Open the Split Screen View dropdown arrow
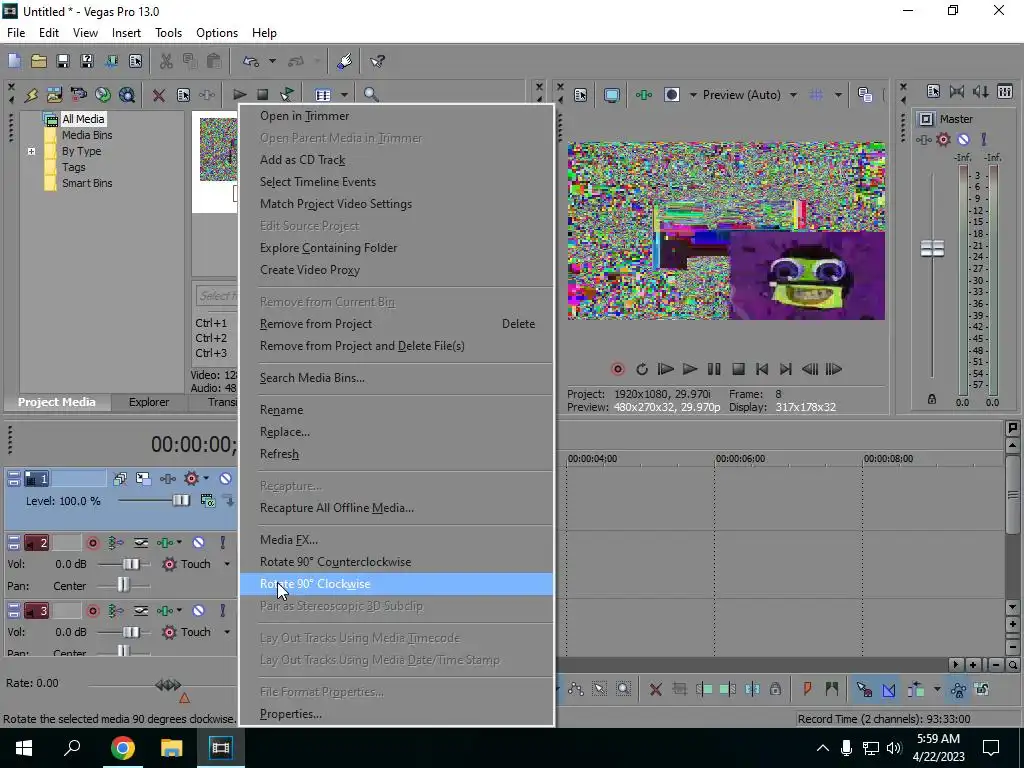This screenshot has height=768, width=1024. point(694,95)
